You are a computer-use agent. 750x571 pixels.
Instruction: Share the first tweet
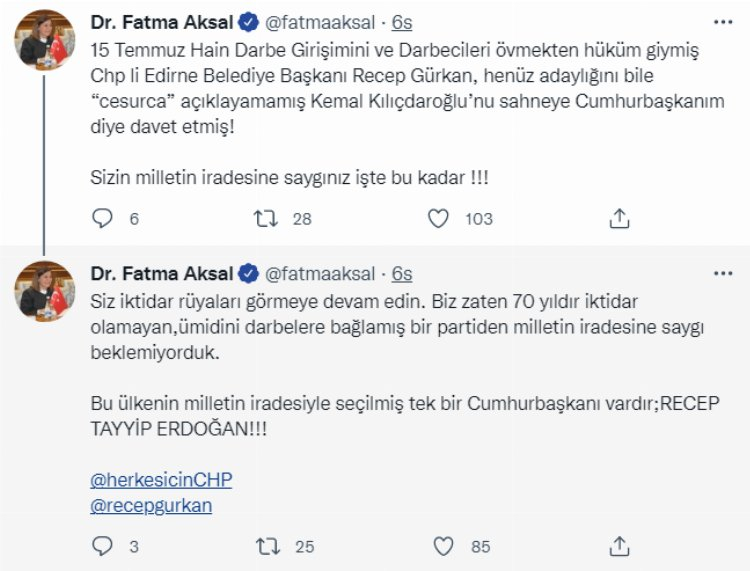(619, 218)
